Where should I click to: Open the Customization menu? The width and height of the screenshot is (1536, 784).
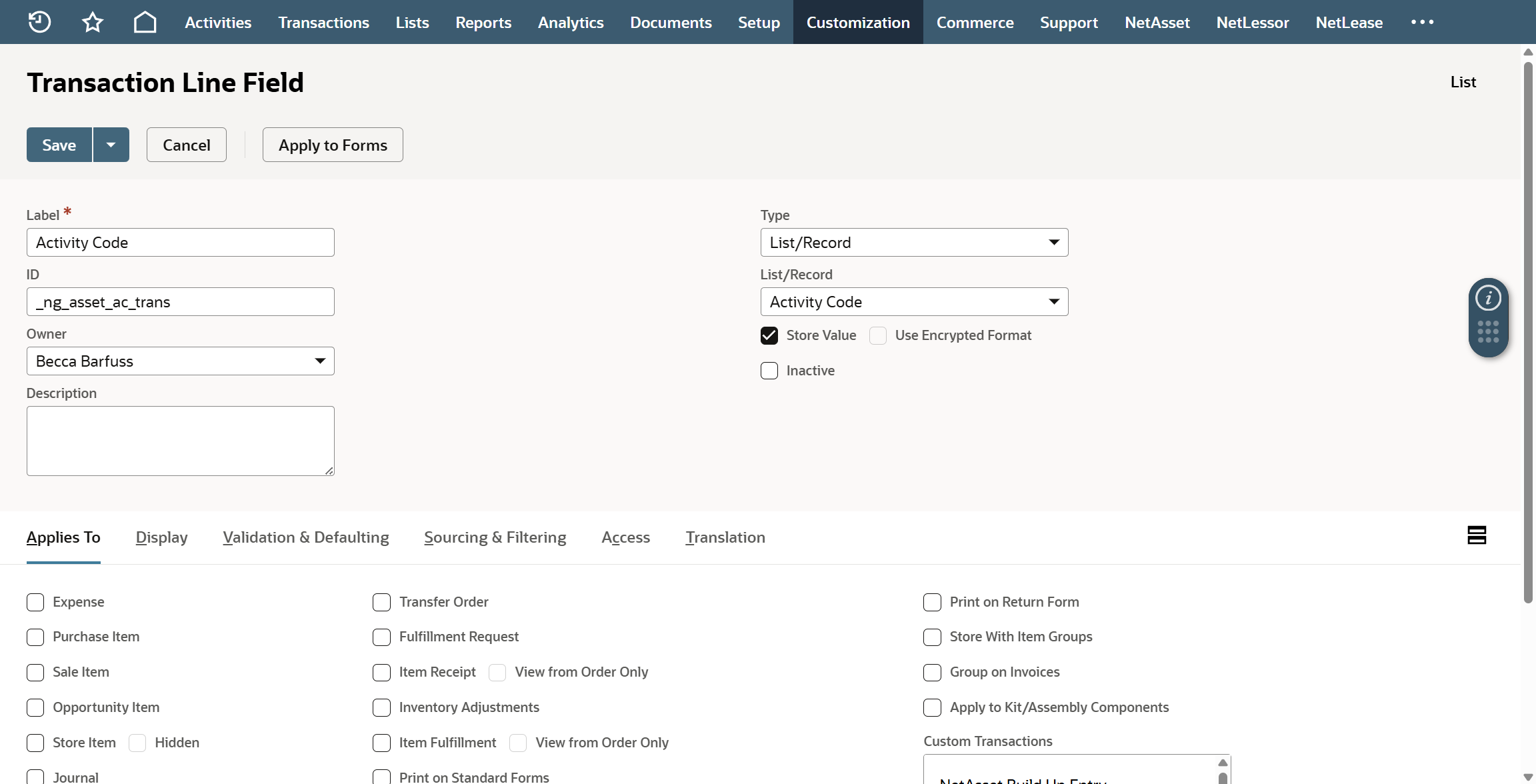pyautogui.click(x=857, y=22)
